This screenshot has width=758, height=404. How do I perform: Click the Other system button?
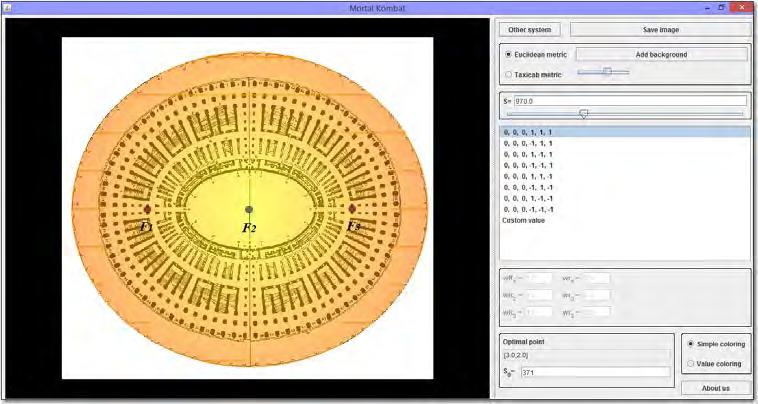click(529, 29)
